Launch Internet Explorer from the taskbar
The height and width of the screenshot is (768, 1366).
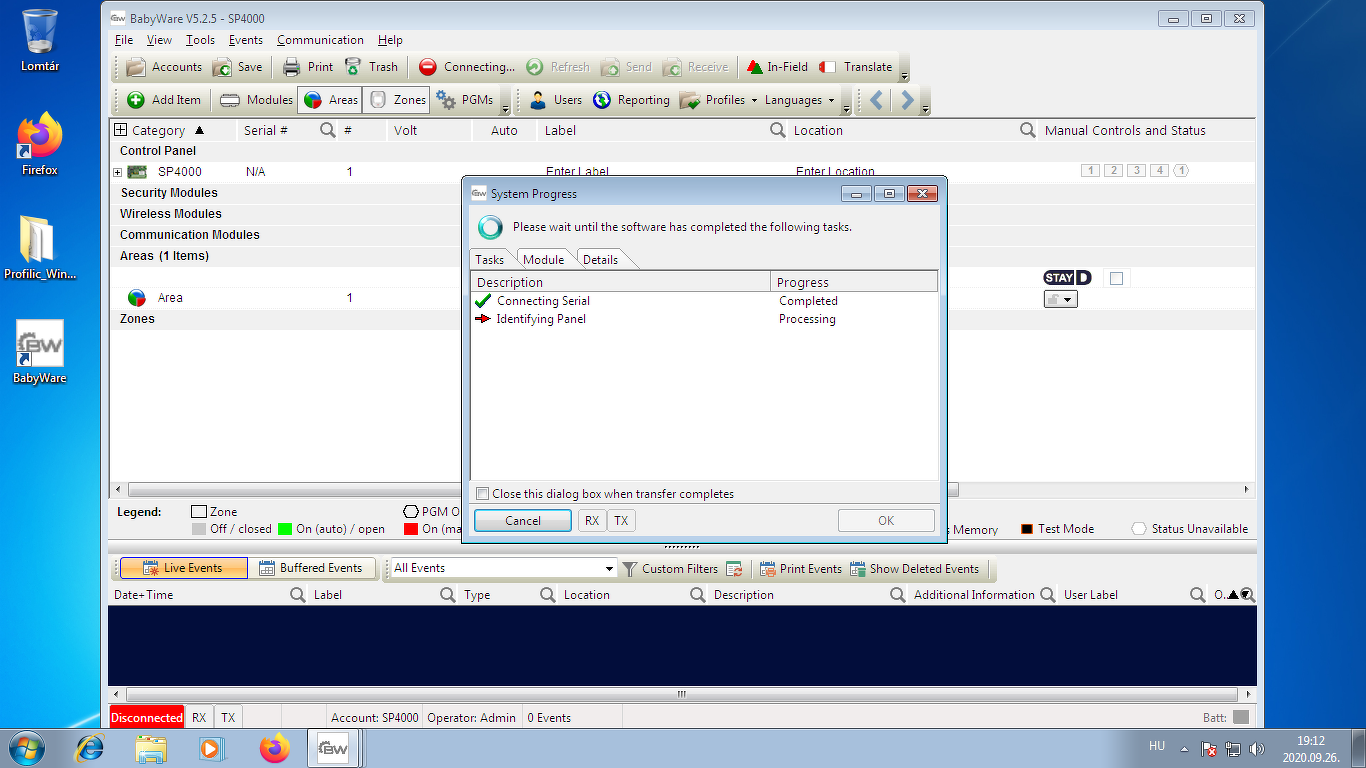click(91, 747)
